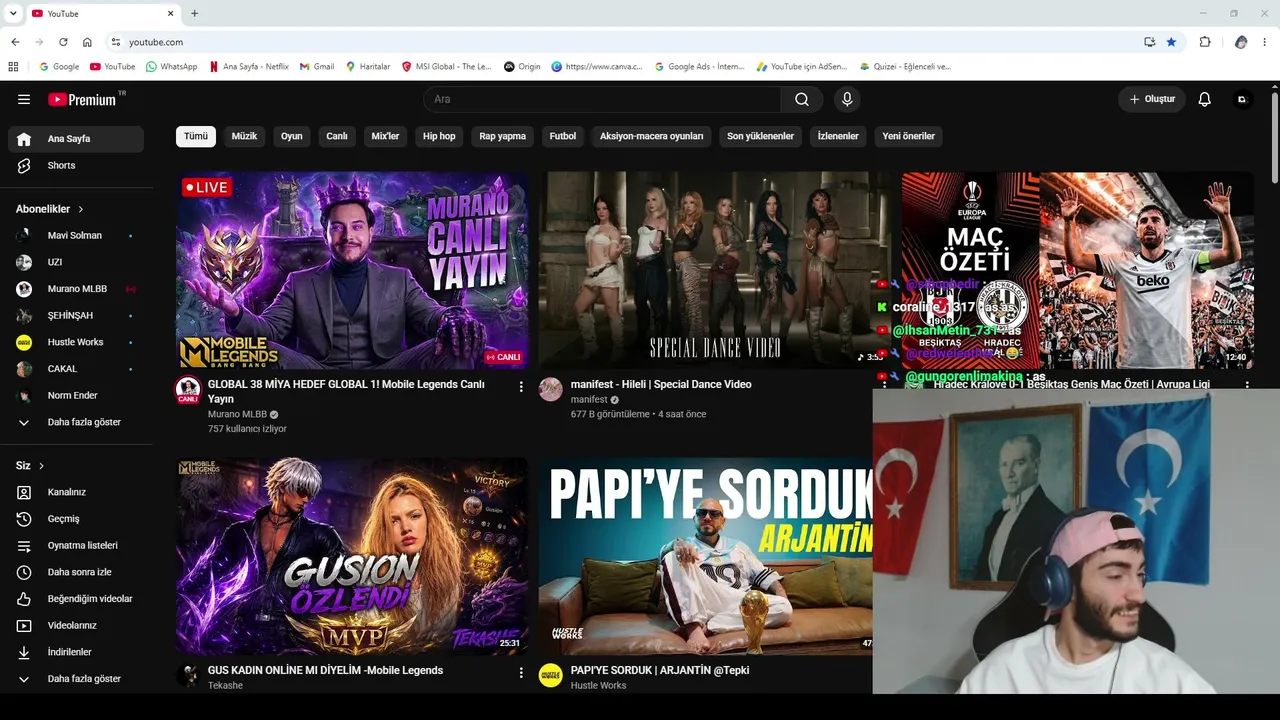Open the Haritalar bookmark
The width and height of the screenshot is (1280, 720).
click(368, 67)
